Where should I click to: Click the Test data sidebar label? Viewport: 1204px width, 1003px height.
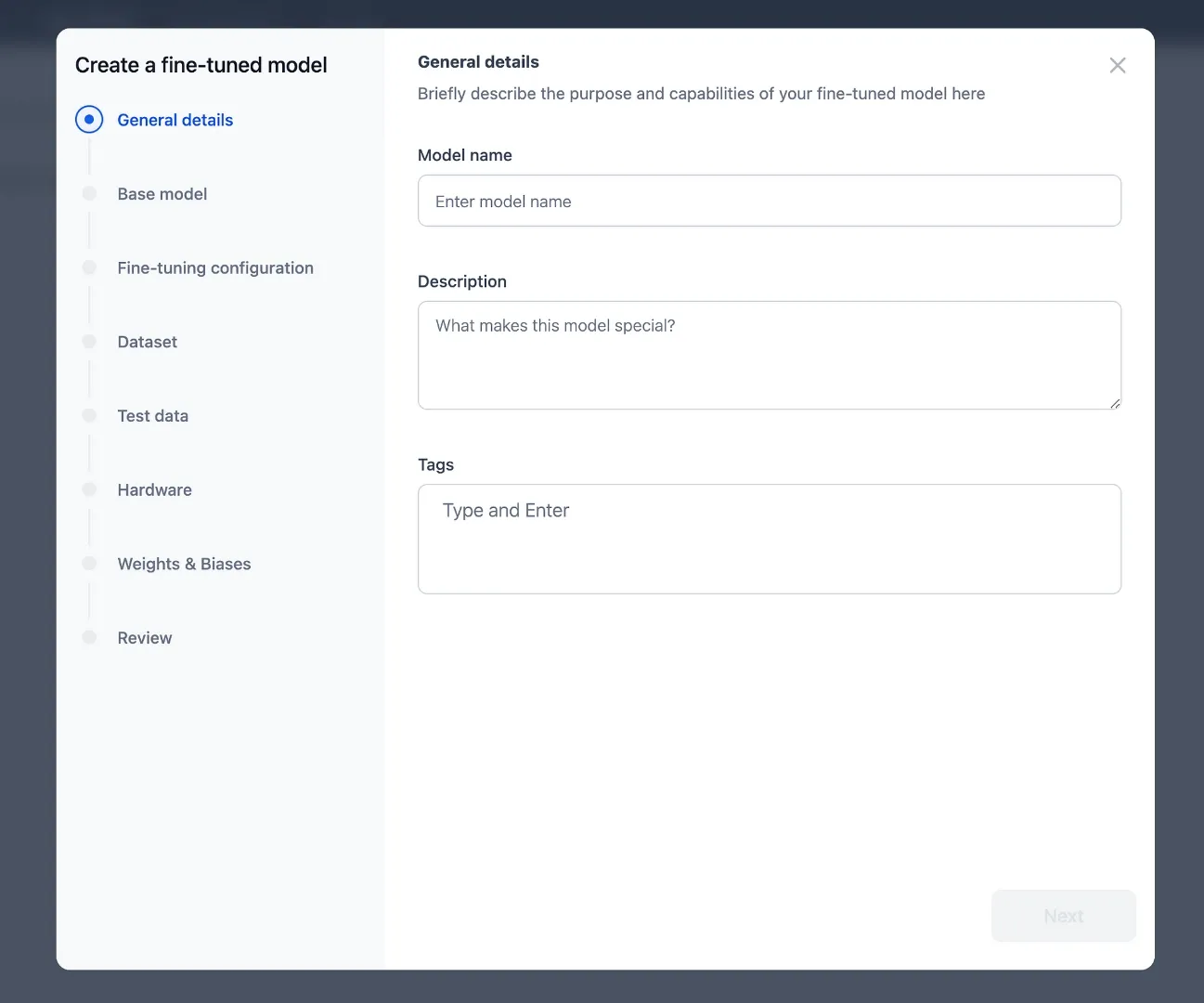[x=152, y=415]
